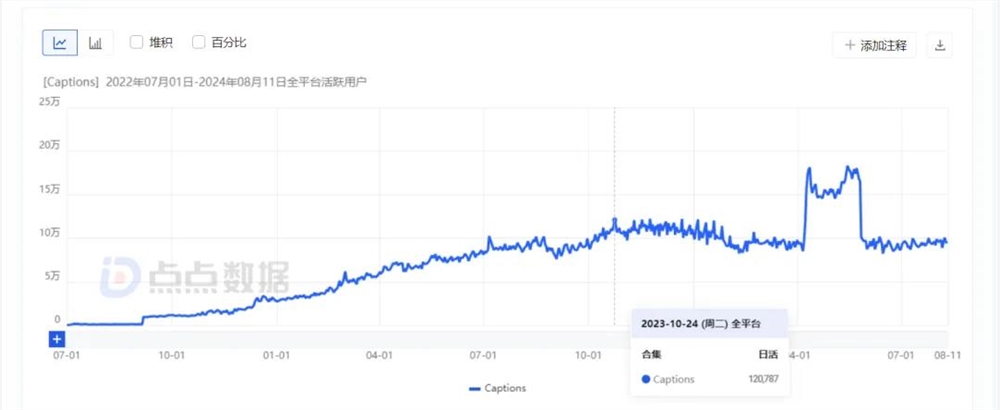Click the 25万 y-axis label
This screenshot has height=410, width=1000.
pyautogui.click(x=50, y=102)
